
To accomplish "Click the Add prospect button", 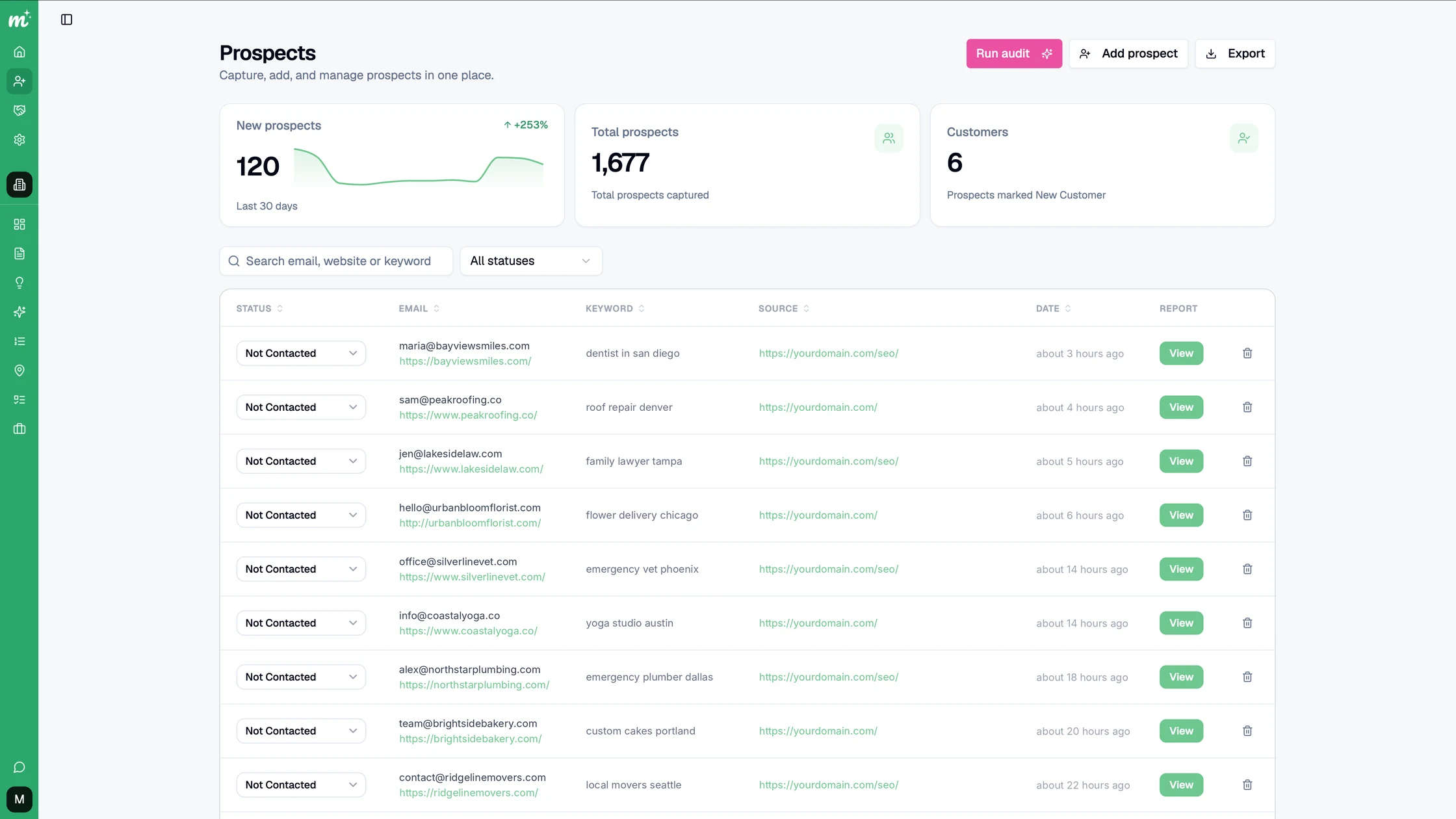I will tap(1128, 53).
